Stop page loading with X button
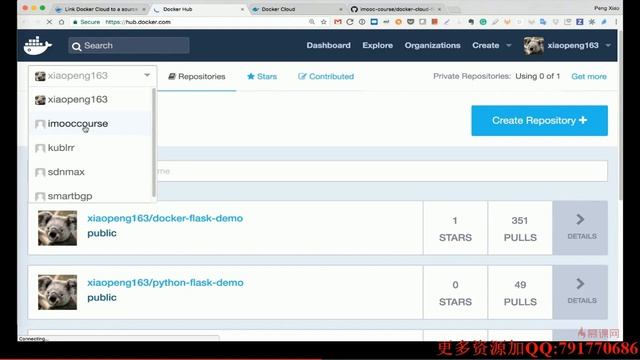 49,22
